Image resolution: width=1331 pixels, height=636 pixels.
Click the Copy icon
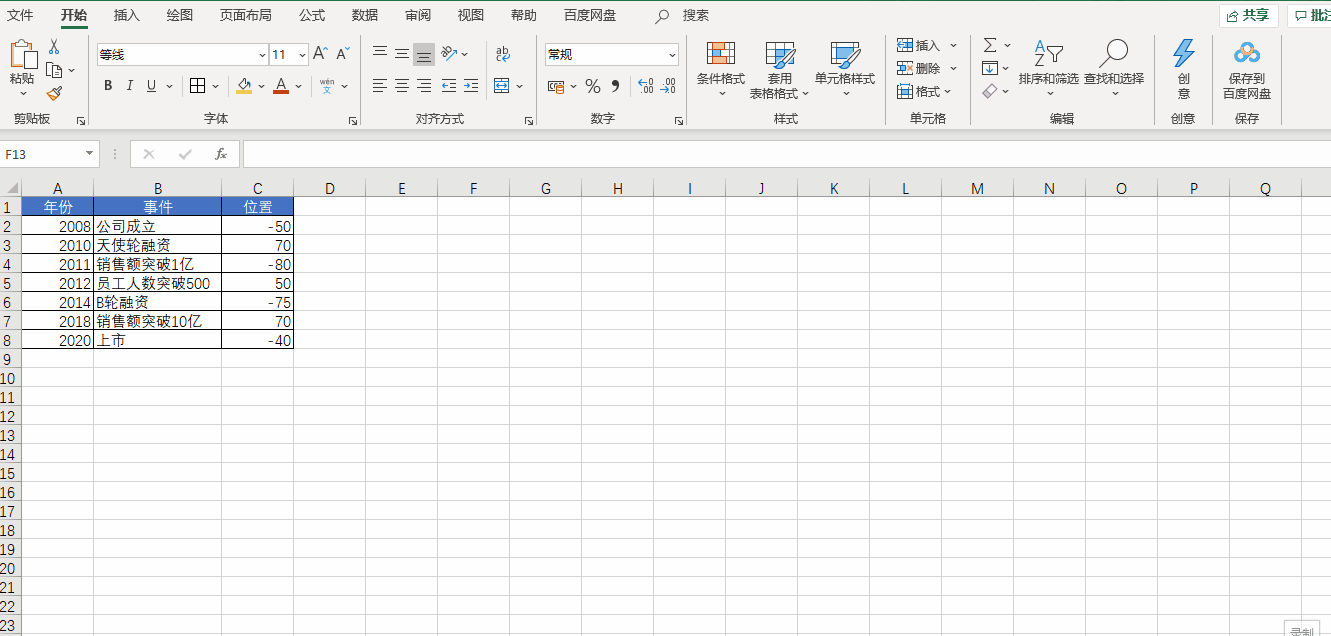click(55, 70)
